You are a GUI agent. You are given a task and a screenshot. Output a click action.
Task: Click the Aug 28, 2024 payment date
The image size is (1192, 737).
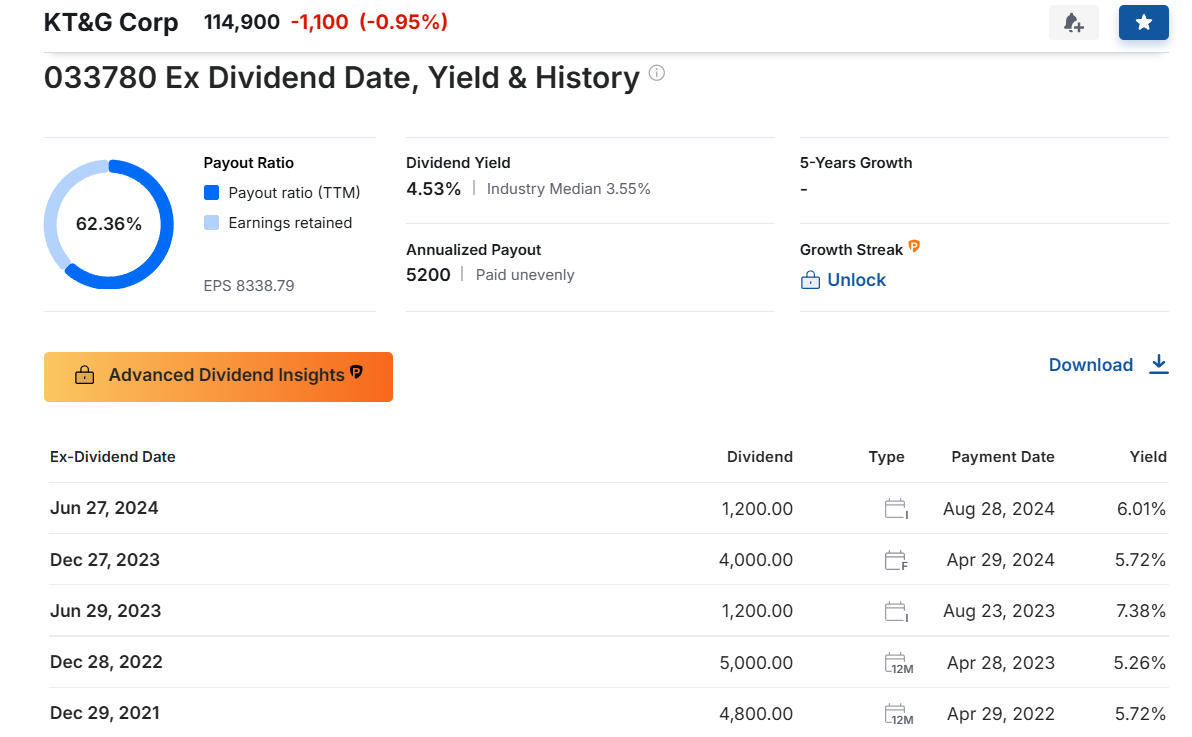[x=999, y=509]
